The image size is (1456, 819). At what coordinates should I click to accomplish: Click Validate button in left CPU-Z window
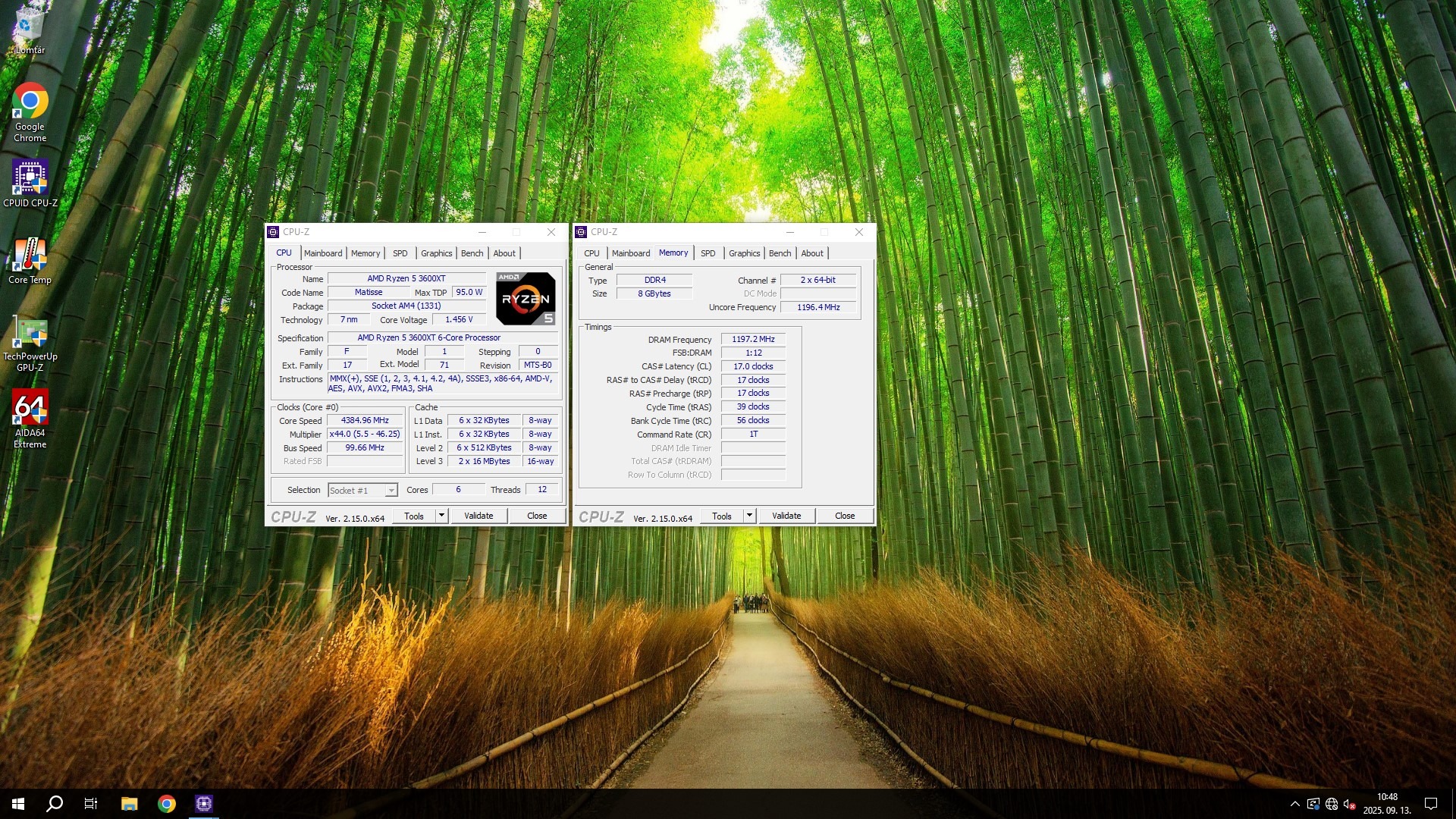click(x=479, y=516)
